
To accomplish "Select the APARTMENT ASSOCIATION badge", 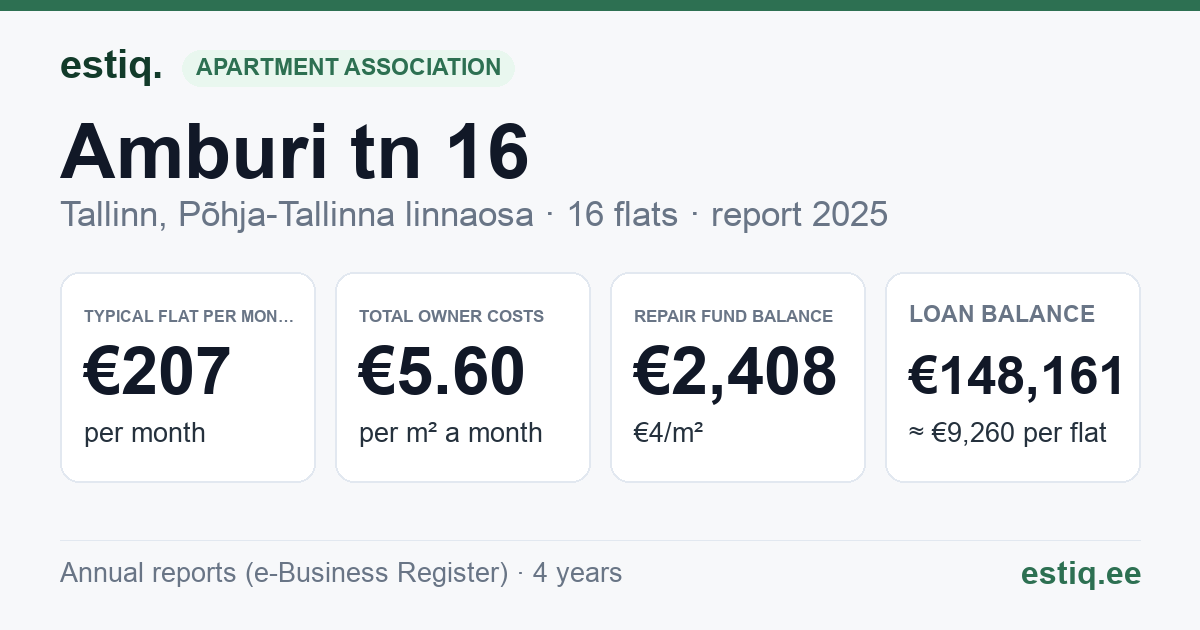I will tap(348, 67).
